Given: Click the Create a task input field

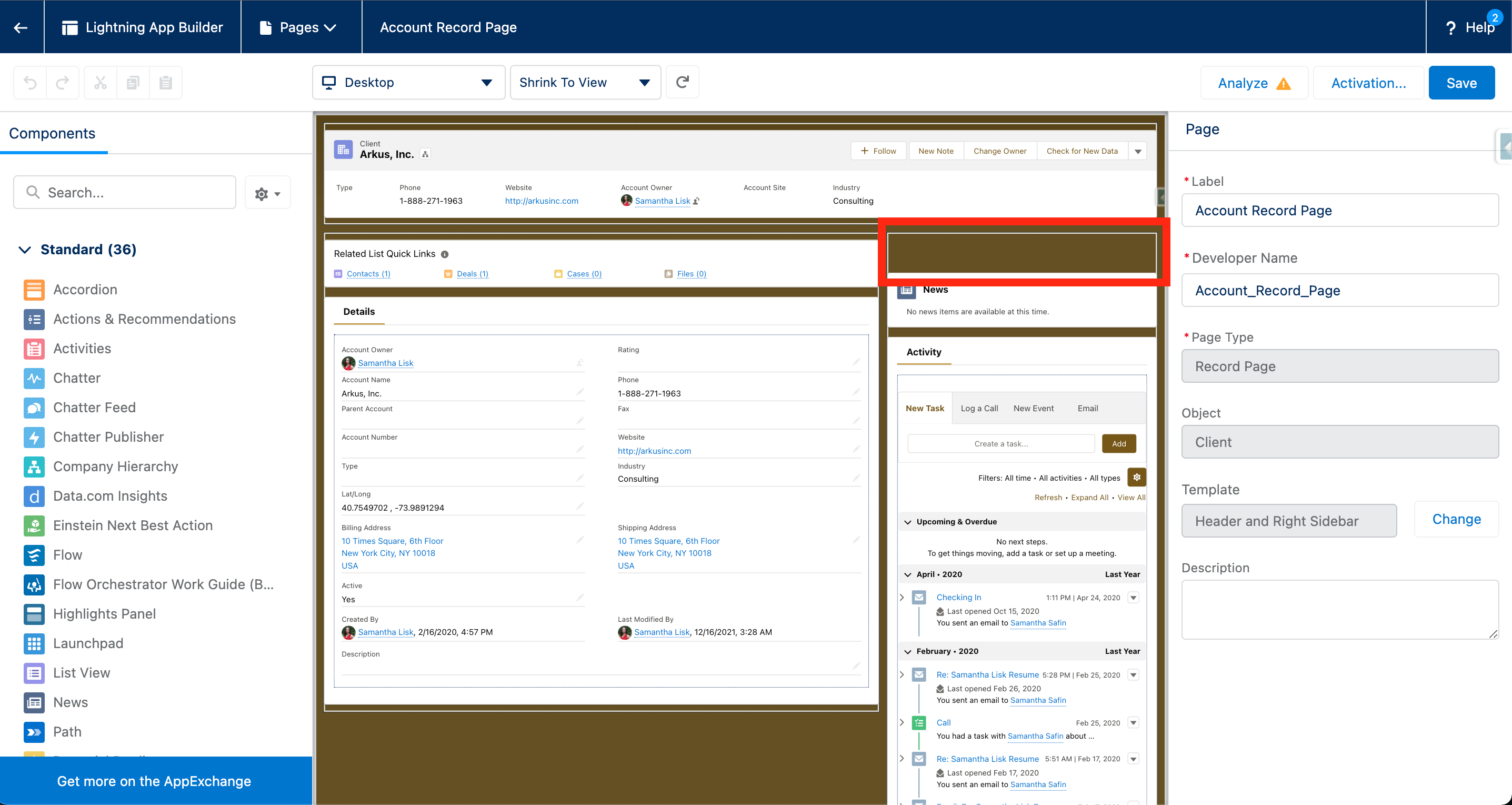Looking at the screenshot, I should tap(1001, 443).
